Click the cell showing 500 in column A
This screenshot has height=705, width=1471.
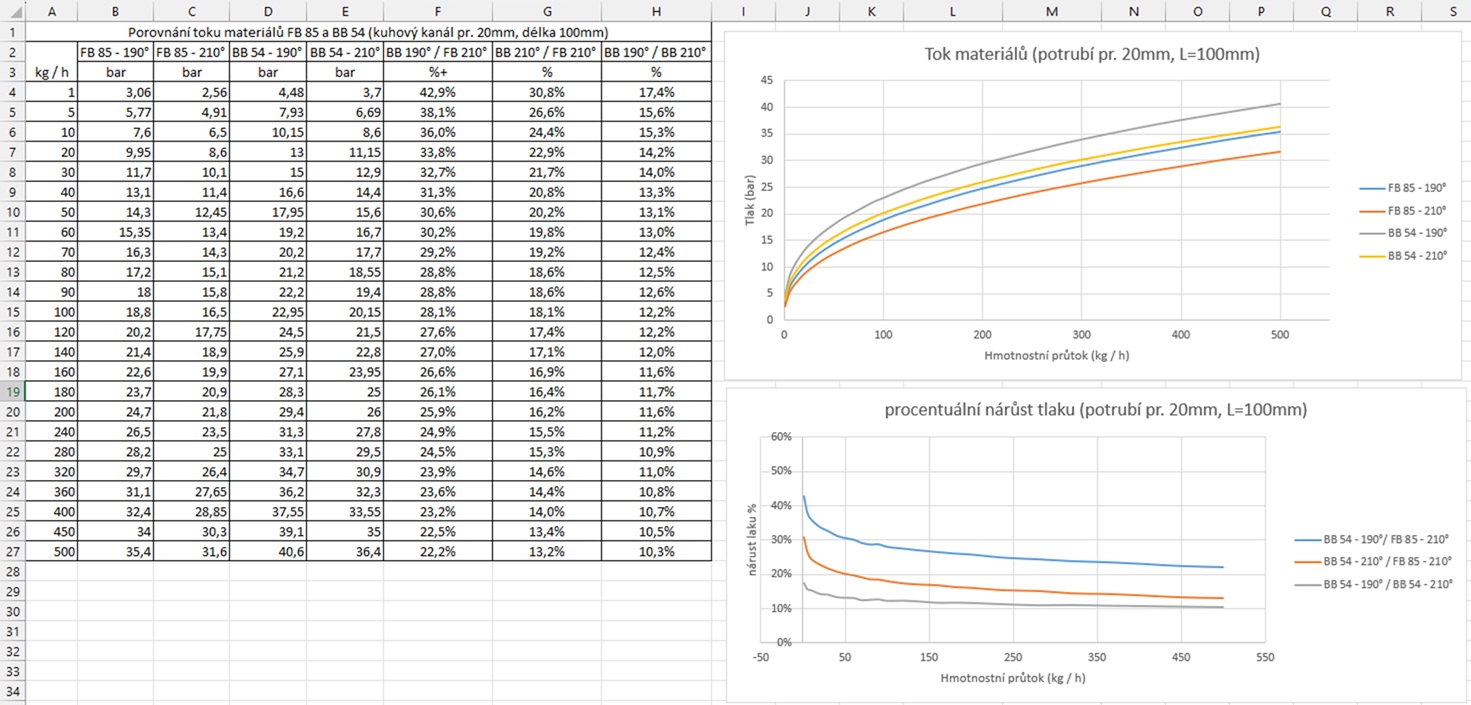point(51,551)
